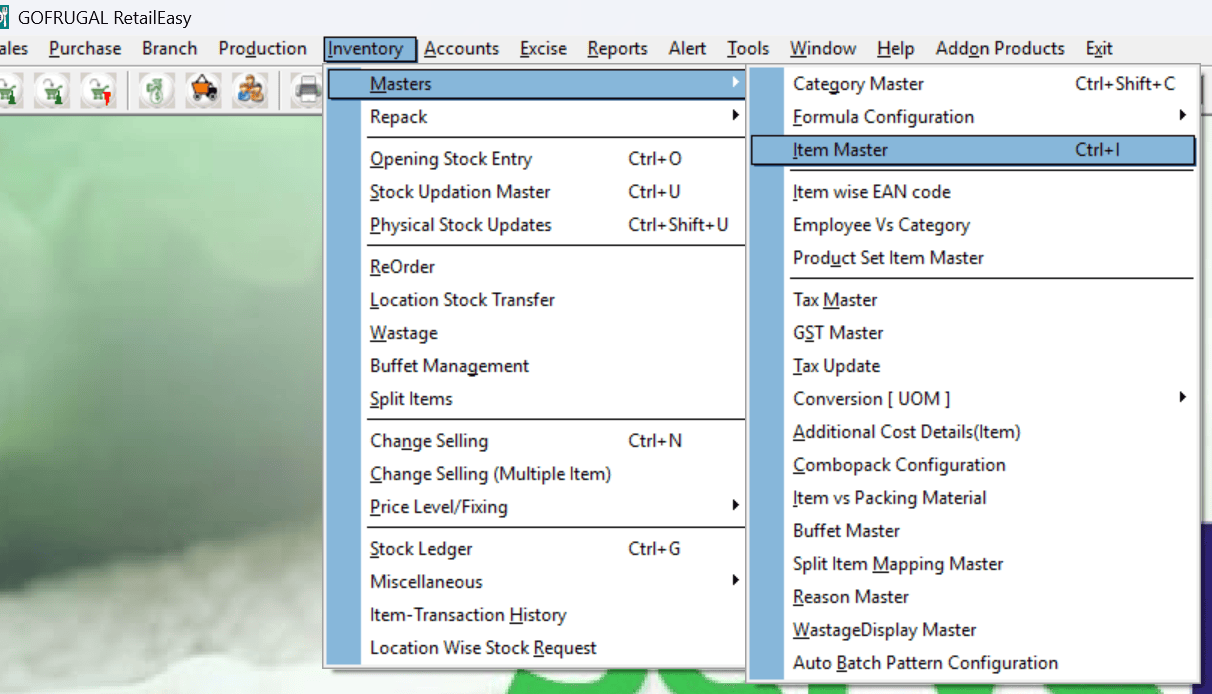Expand the Conversion [ UOM ] submenu
Viewport: 1212px width, 694px height.
1183,398
